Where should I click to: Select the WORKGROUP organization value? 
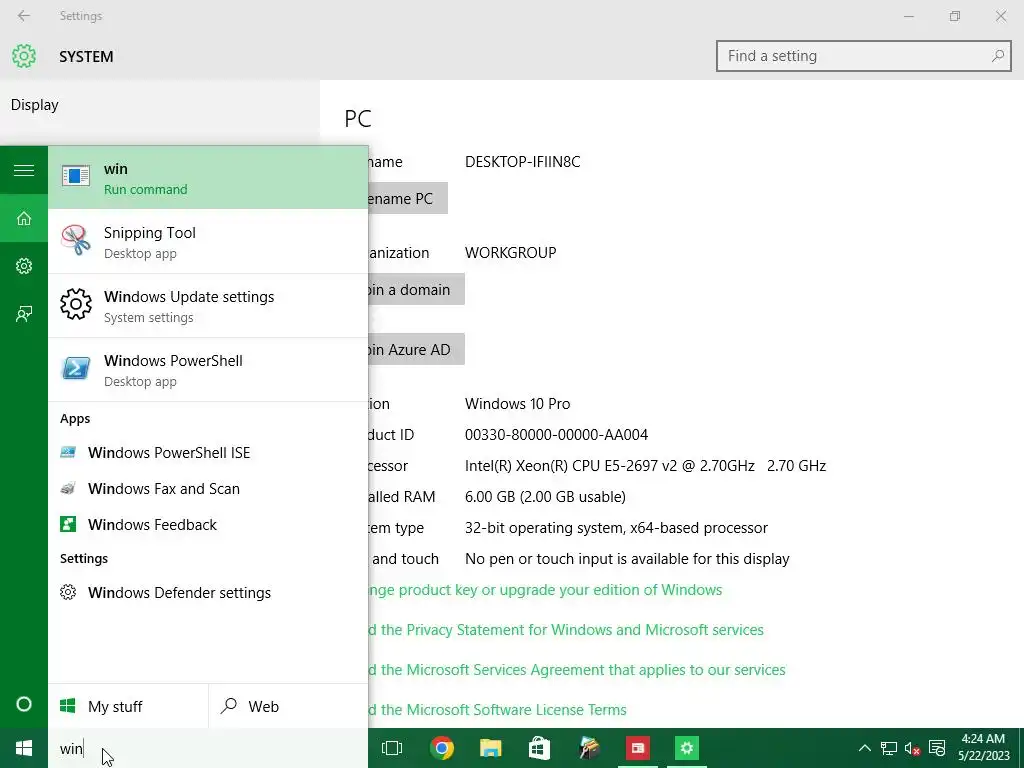[x=511, y=253]
